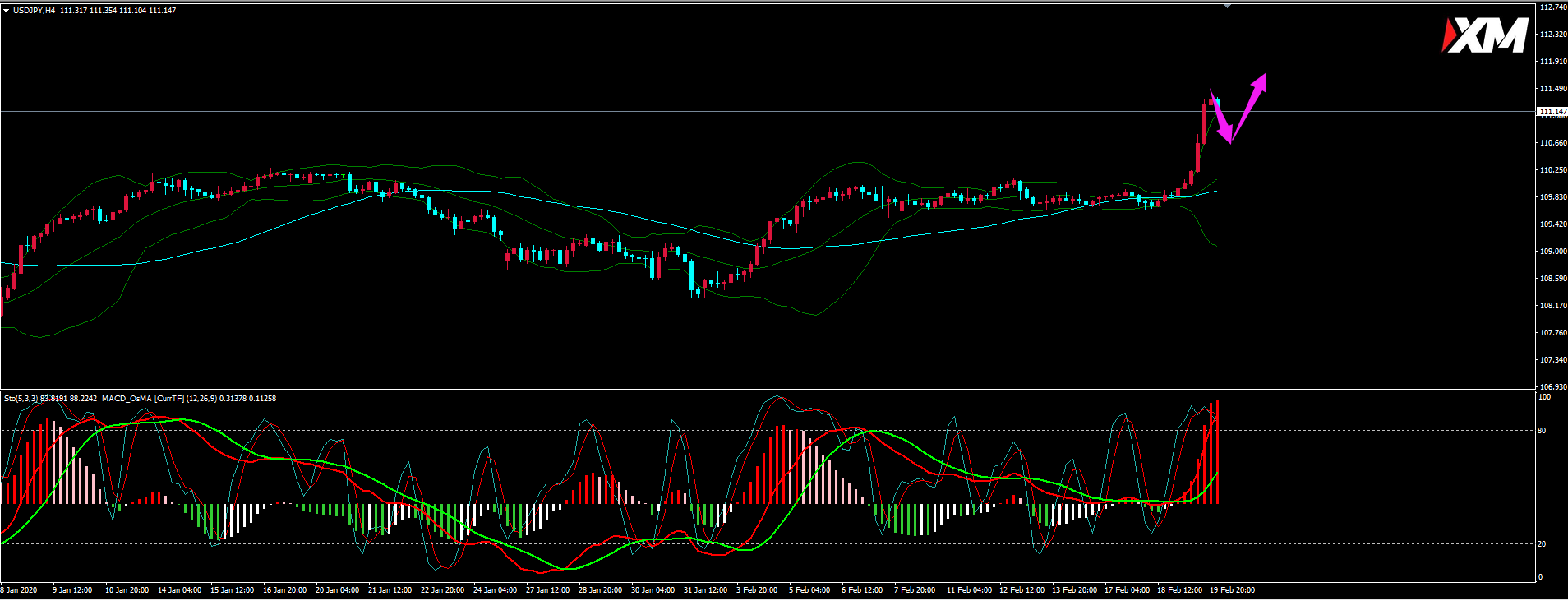Image resolution: width=1568 pixels, height=601 pixels.
Task: Click the USDJPY,H4 symbol title text
Action: click(35, 11)
